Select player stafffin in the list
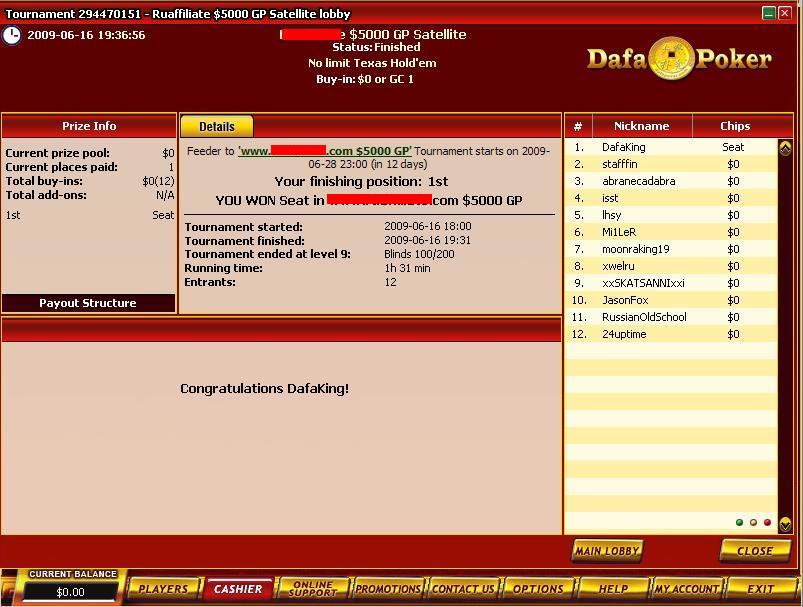 coord(671,164)
